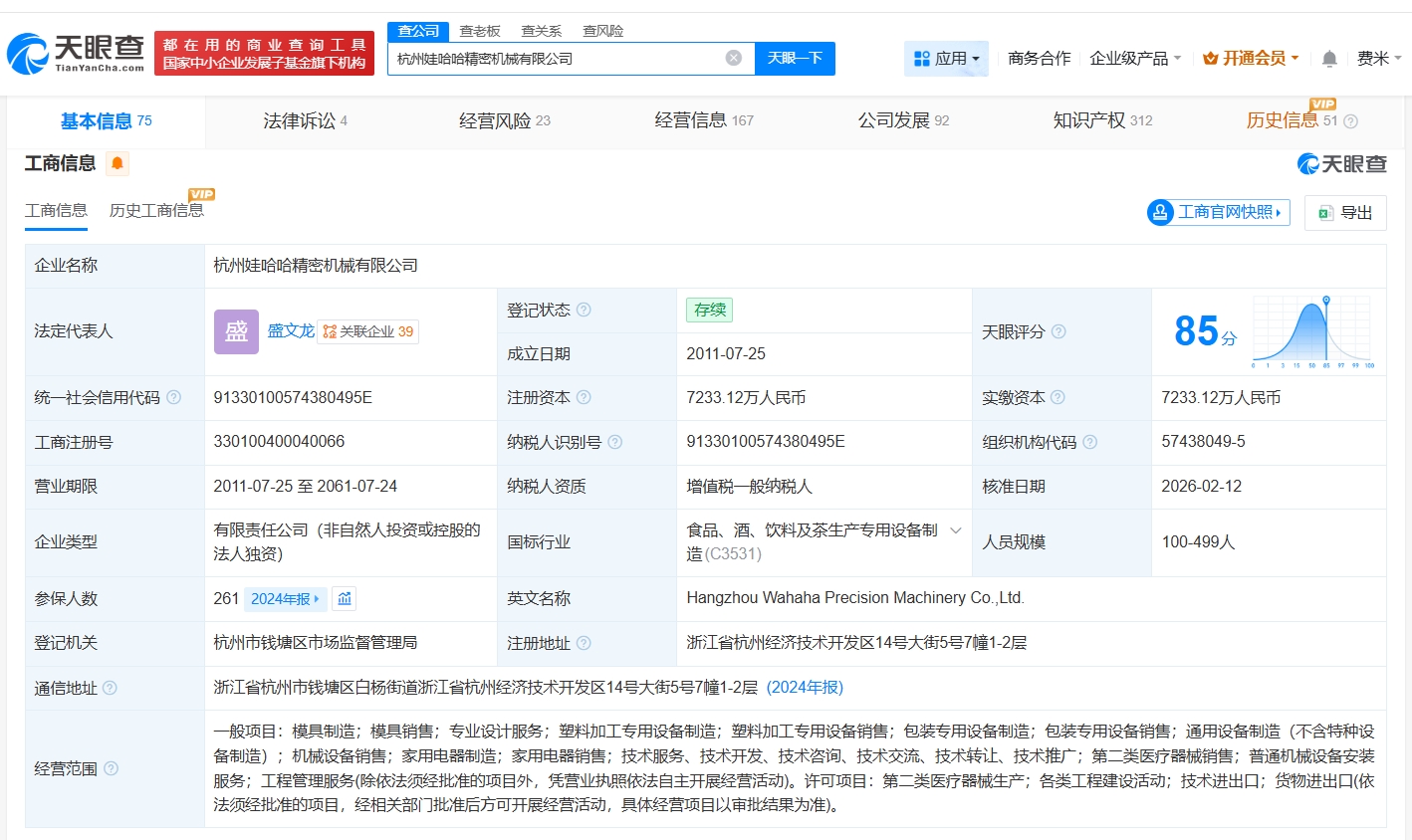Expand the 企业级产品 dropdown
1412x840 pixels.
tap(1134, 59)
